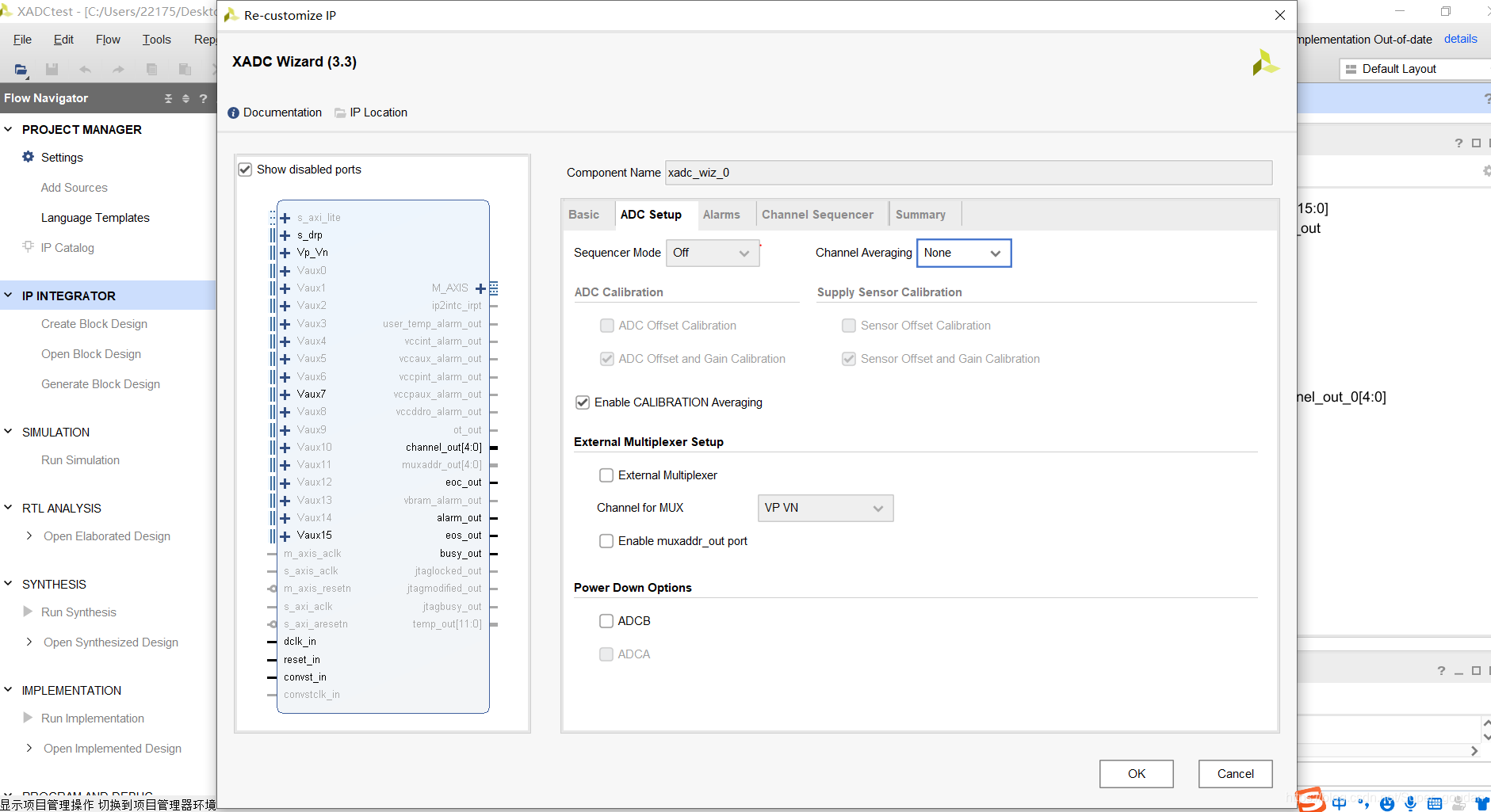Expand the s_drp port plus icon

tap(285, 235)
